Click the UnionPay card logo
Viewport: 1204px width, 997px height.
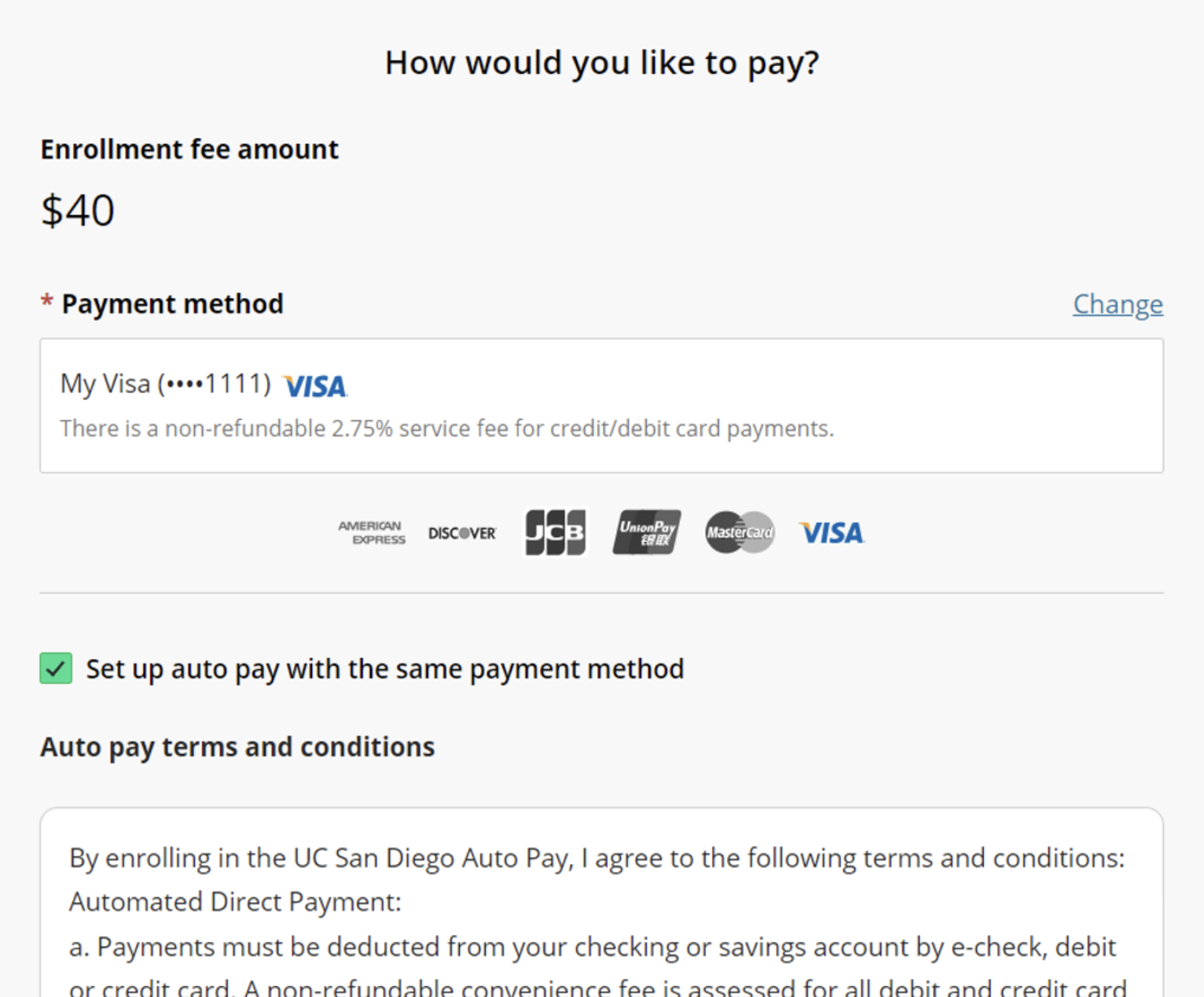tap(647, 532)
